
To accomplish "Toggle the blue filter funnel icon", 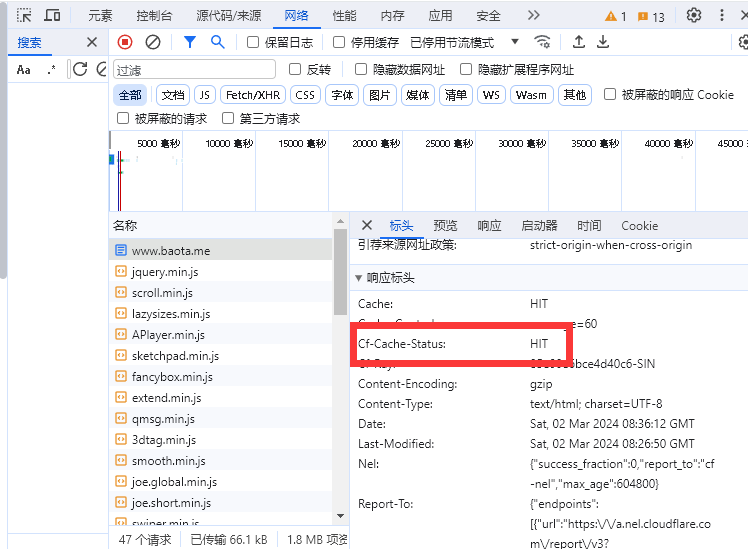I will (190, 42).
